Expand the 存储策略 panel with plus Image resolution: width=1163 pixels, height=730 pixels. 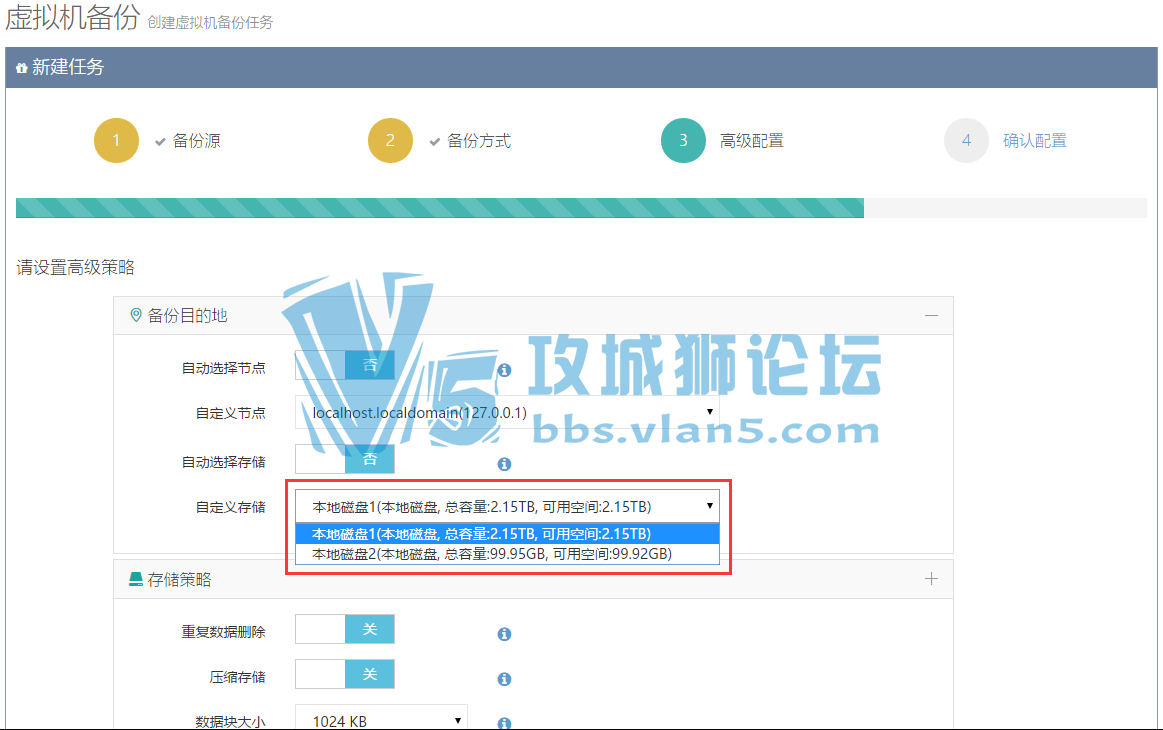932,579
